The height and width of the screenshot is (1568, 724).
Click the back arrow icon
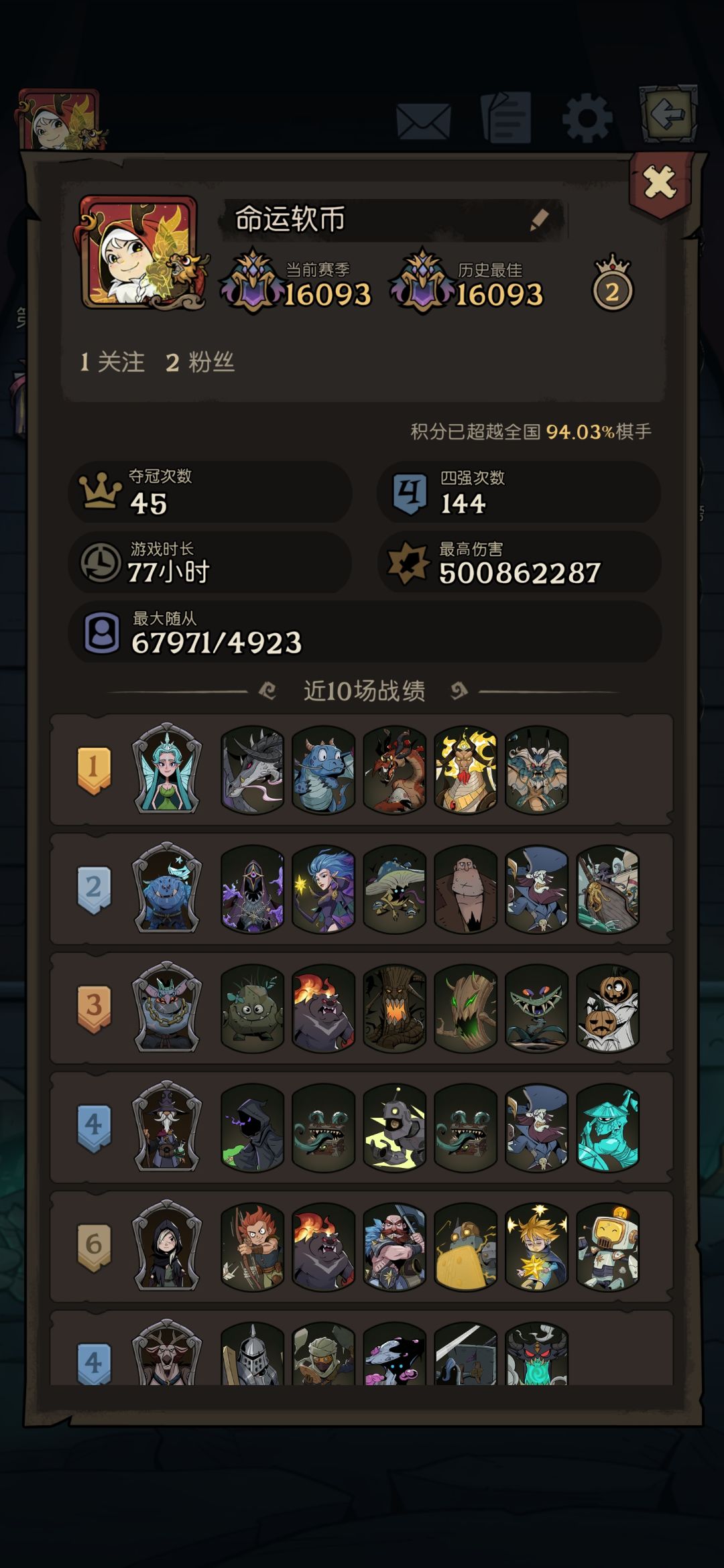pos(668,114)
